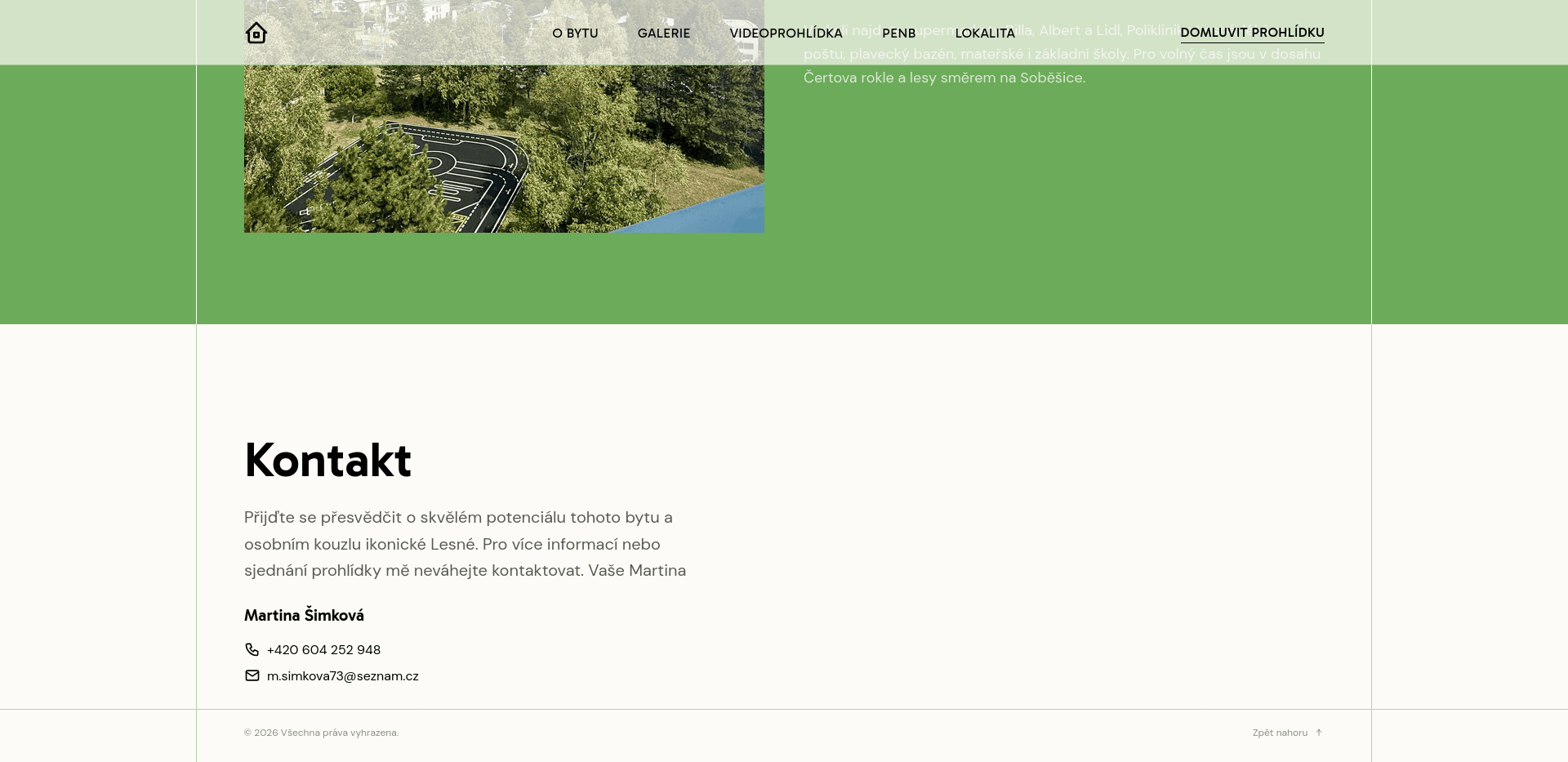
Task: Click the phone icon beside the number
Action: (x=252, y=649)
